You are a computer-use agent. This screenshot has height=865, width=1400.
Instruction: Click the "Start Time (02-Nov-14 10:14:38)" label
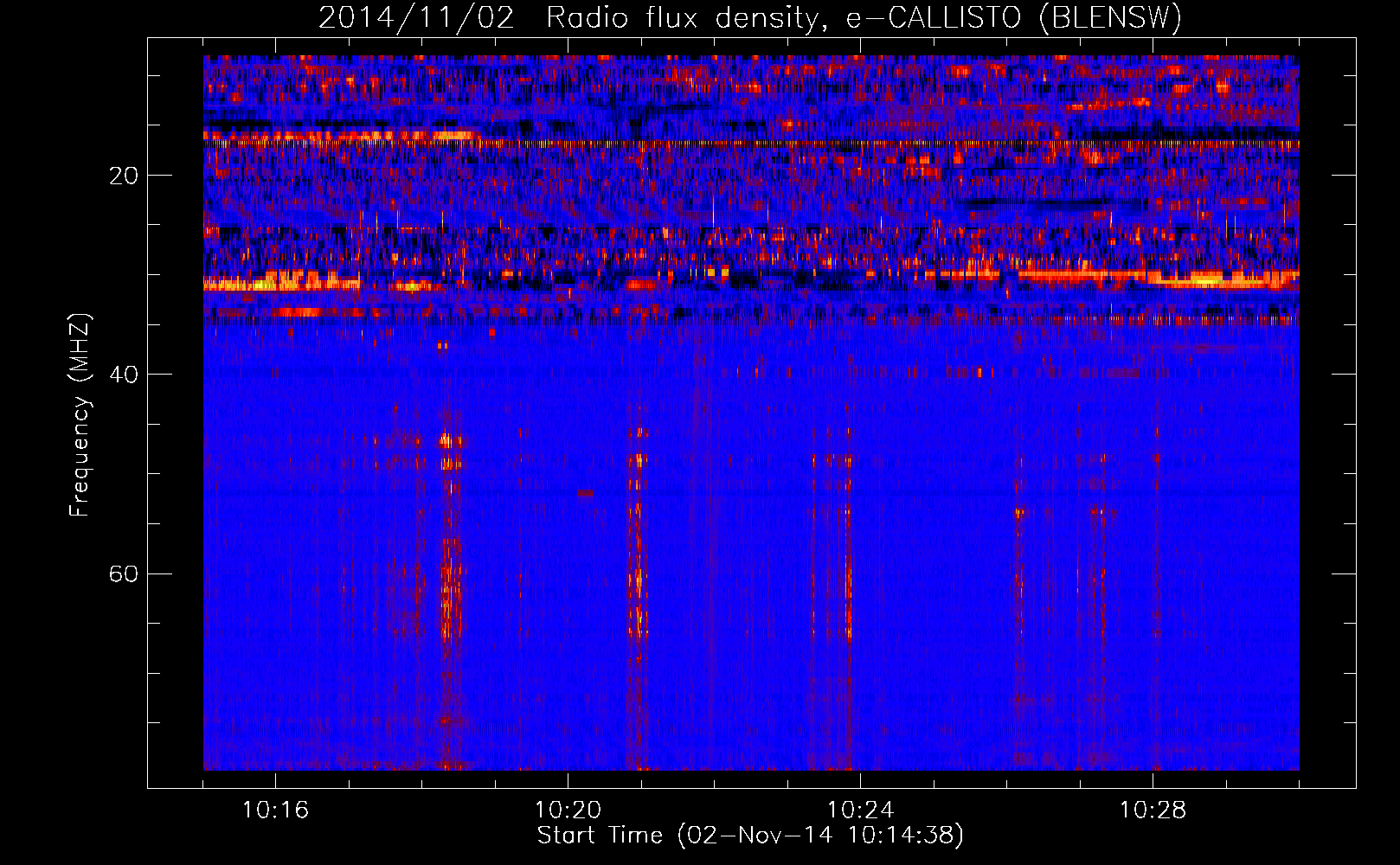750,836
